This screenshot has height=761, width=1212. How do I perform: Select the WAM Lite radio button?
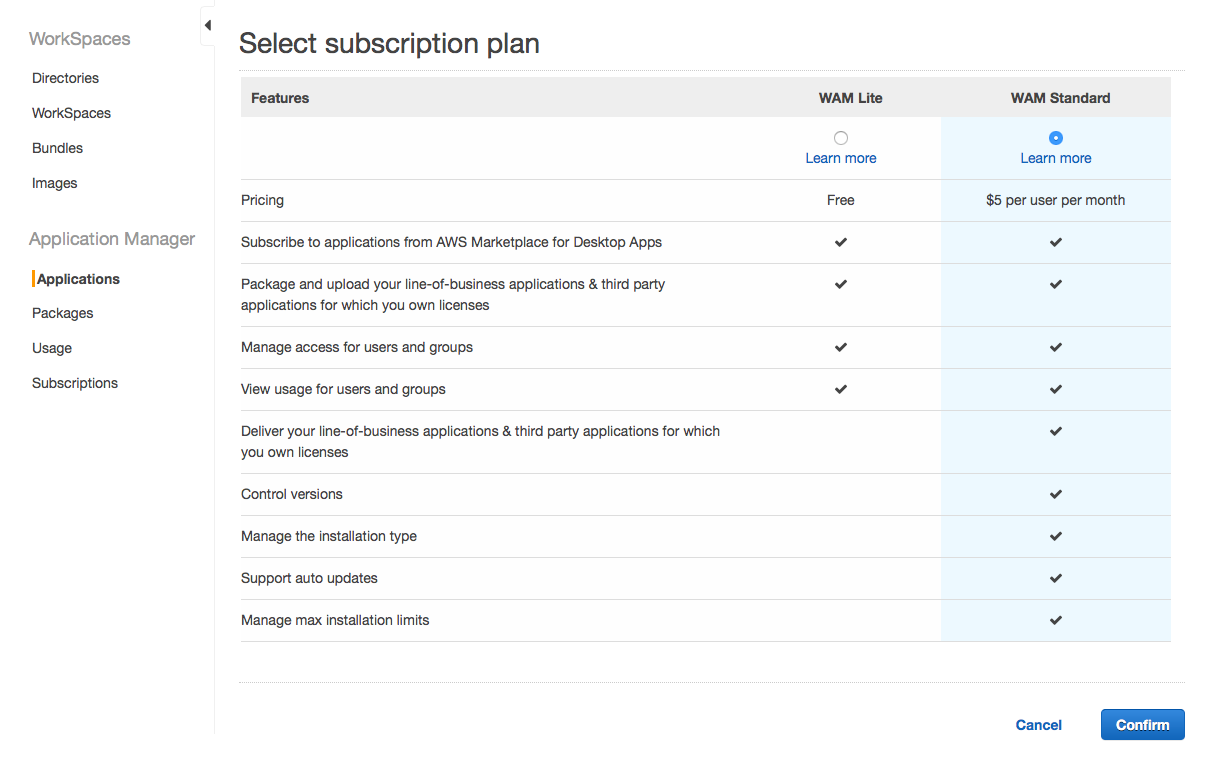tap(841, 137)
